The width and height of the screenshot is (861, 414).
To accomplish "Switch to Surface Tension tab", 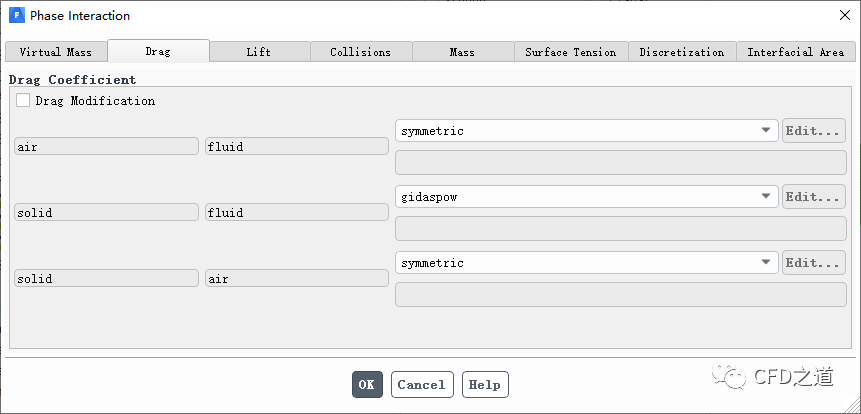I will [x=570, y=52].
